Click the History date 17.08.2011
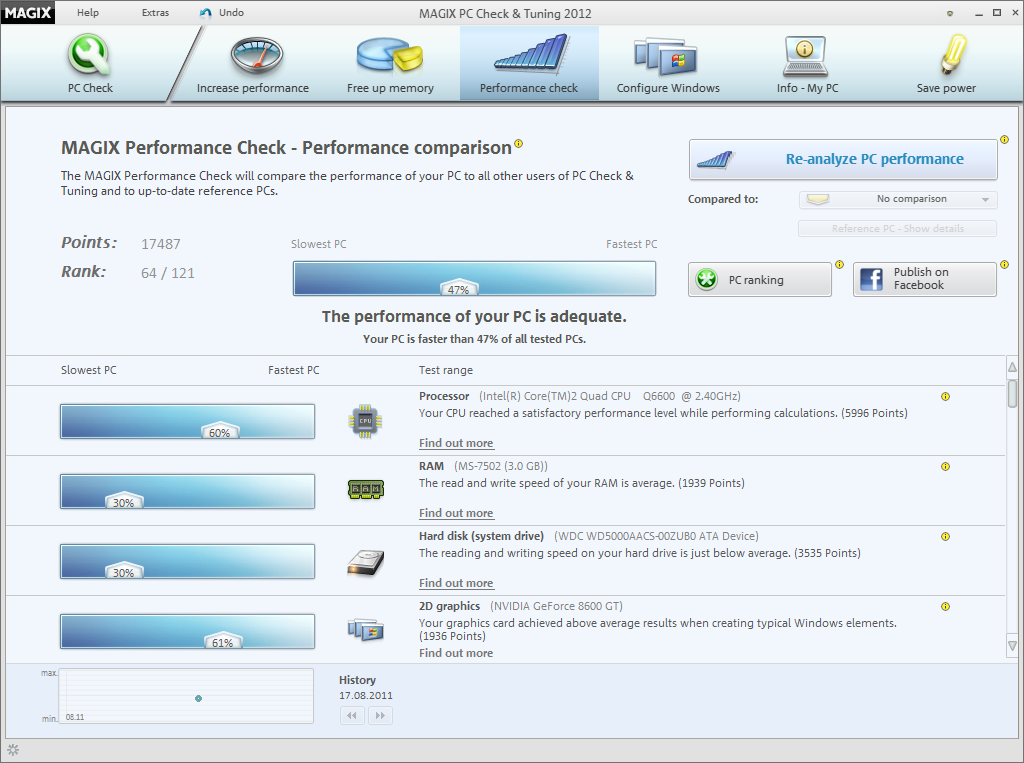The height and width of the screenshot is (763, 1024). pos(366,696)
